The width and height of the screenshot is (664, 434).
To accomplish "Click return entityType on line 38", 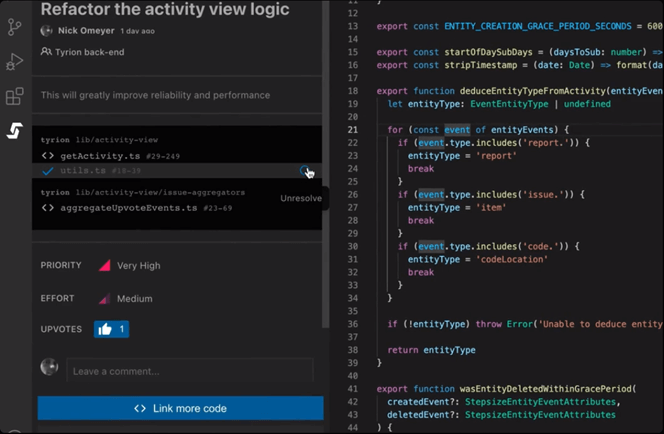I will pyautogui.click(x=432, y=350).
